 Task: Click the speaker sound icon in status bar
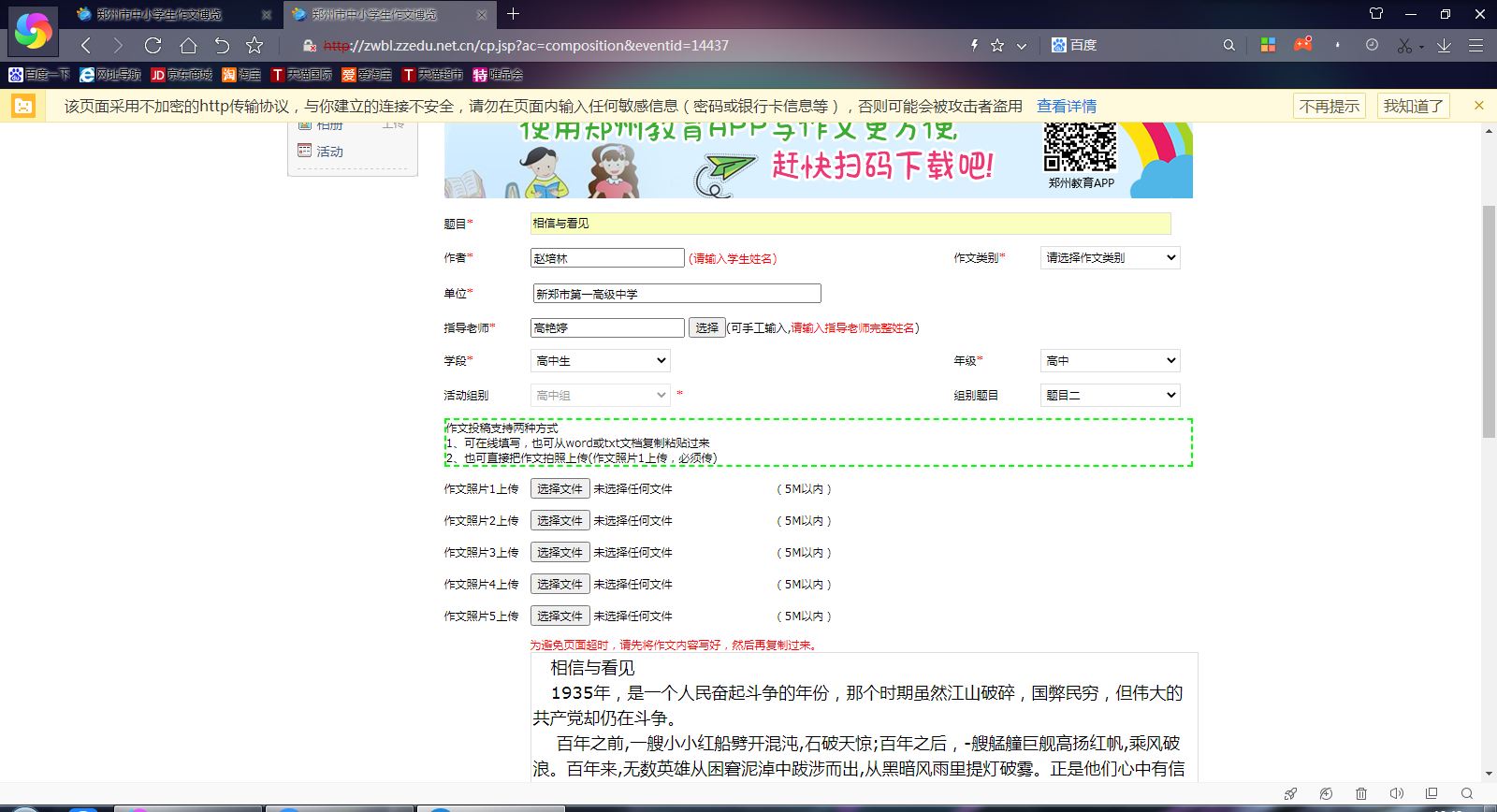coord(1396,793)
